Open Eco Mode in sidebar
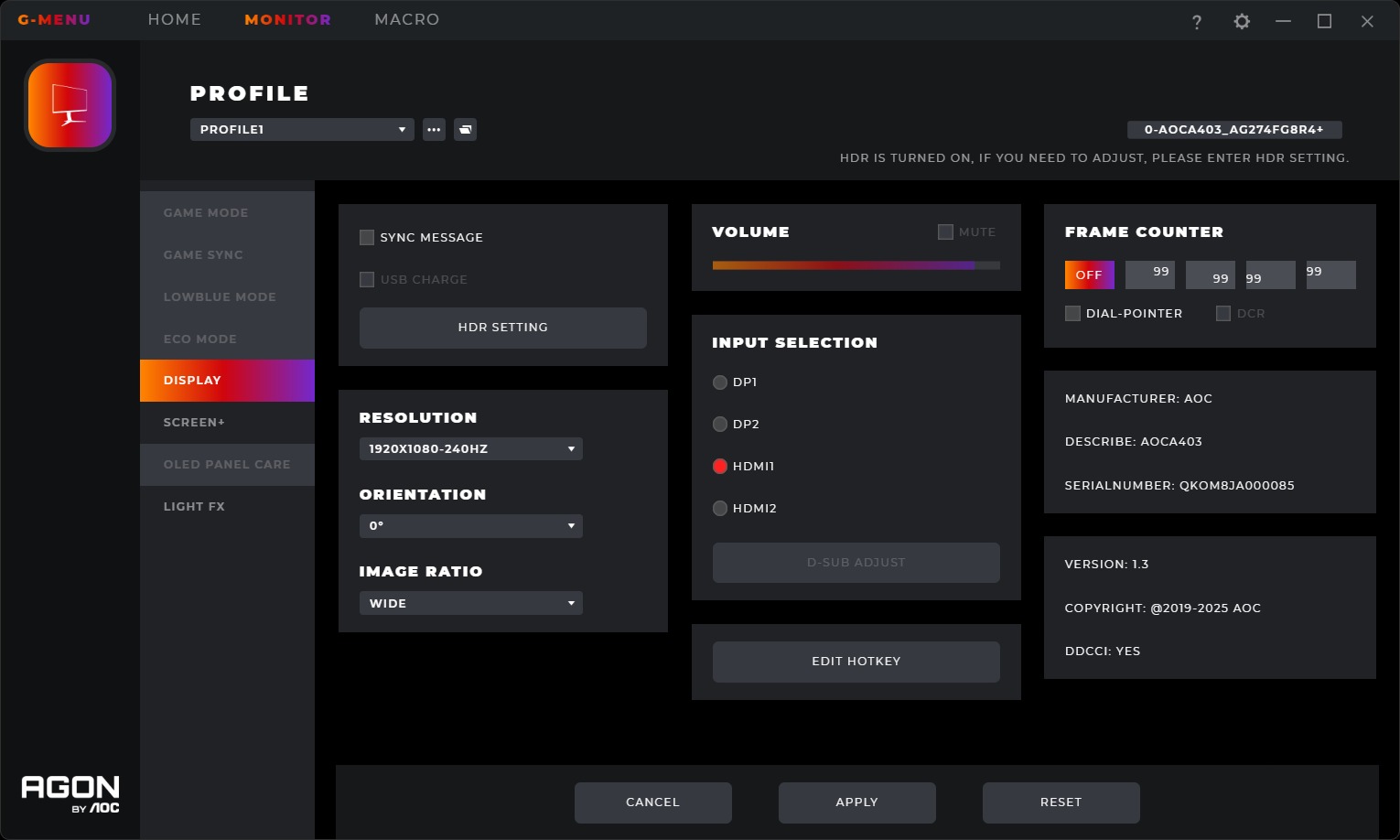Image resolution: width=1400 pixels, height=840 pixels. pyautogui.click(x=227, y=339)
